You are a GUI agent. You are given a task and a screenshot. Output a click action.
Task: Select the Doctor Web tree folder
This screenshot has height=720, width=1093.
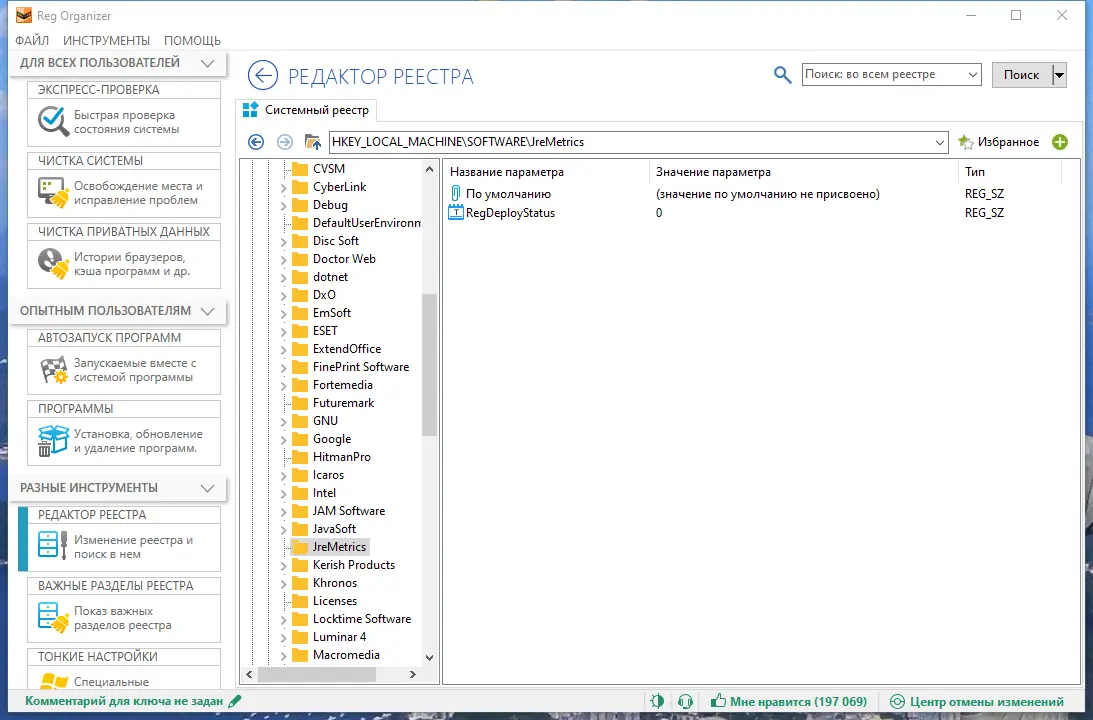click(x=344, y=259)
